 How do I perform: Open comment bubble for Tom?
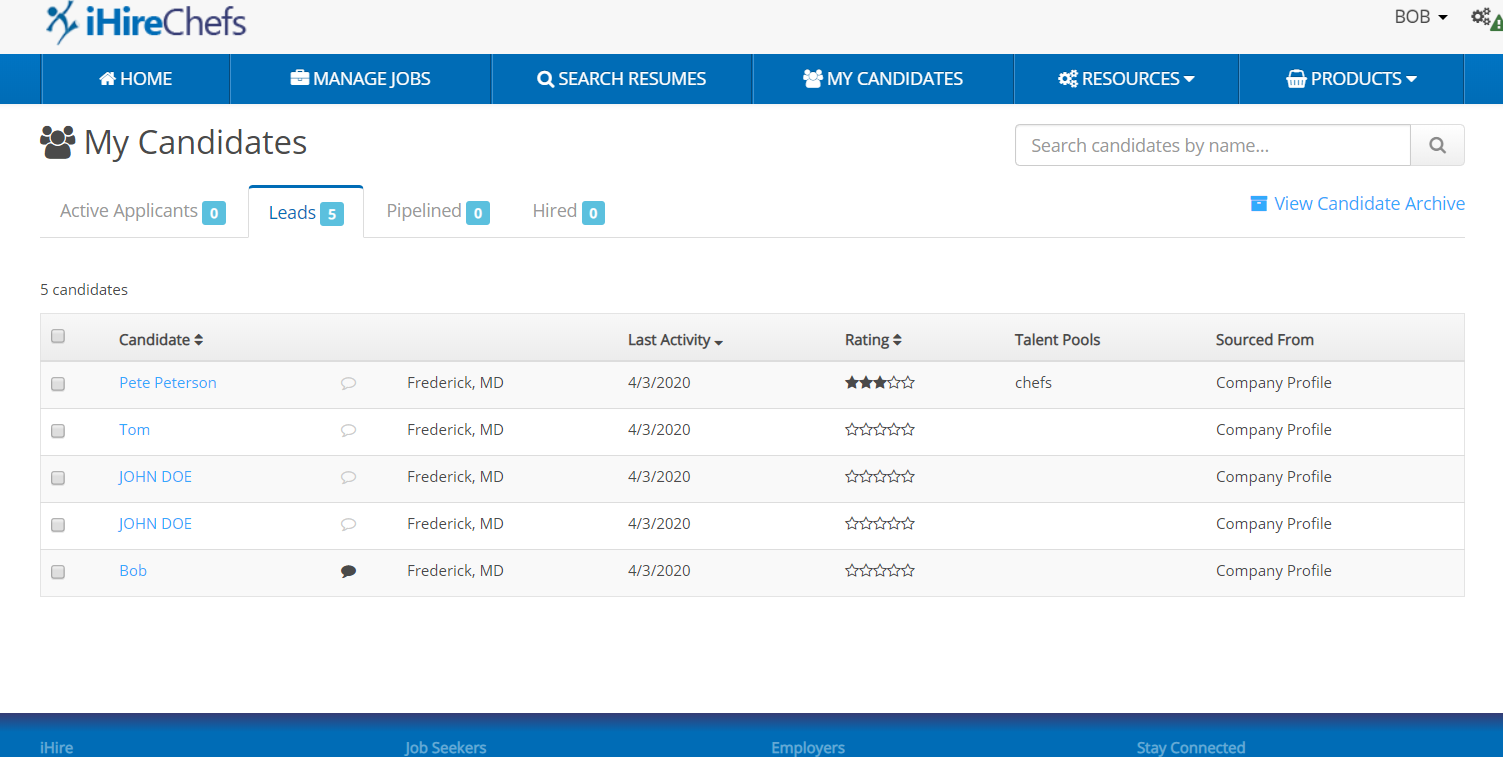(348, 430)
